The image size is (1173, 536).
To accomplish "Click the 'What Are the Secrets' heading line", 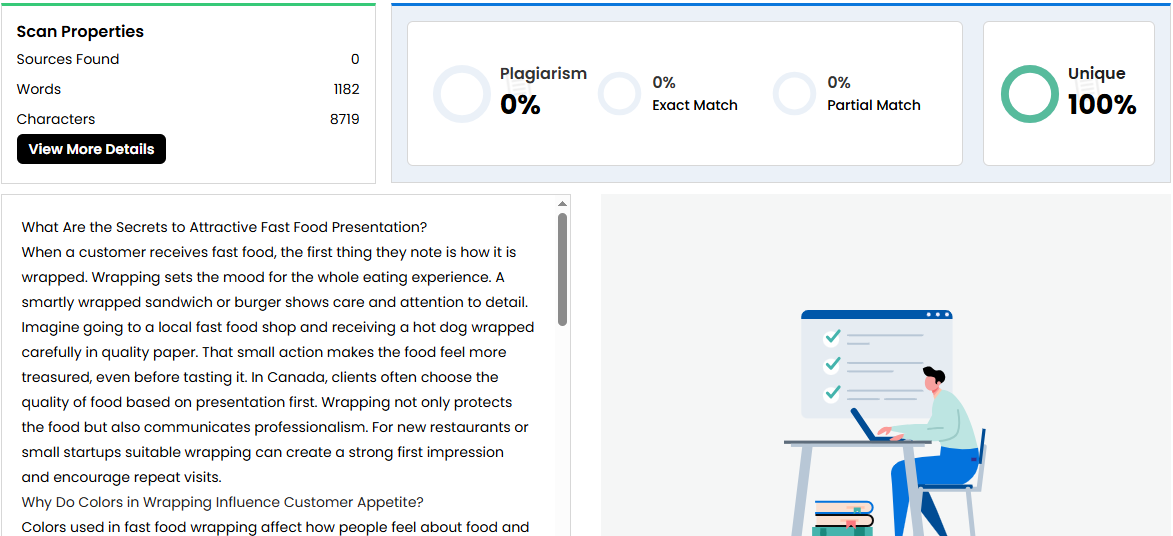I will tap(224, 227).
